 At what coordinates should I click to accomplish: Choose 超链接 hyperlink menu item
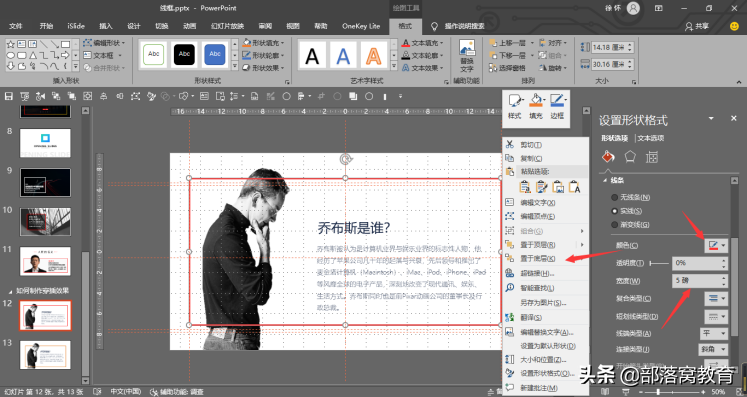click(546, 274)
